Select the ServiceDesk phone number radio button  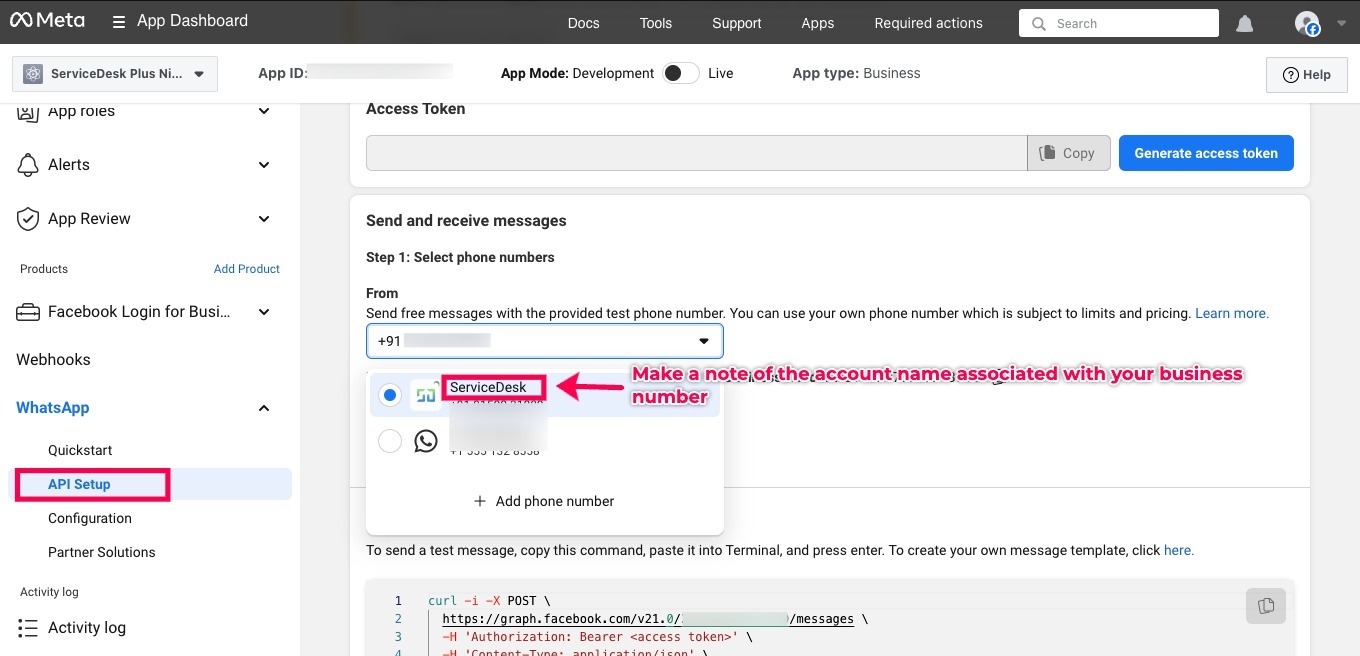coord(390,395)
